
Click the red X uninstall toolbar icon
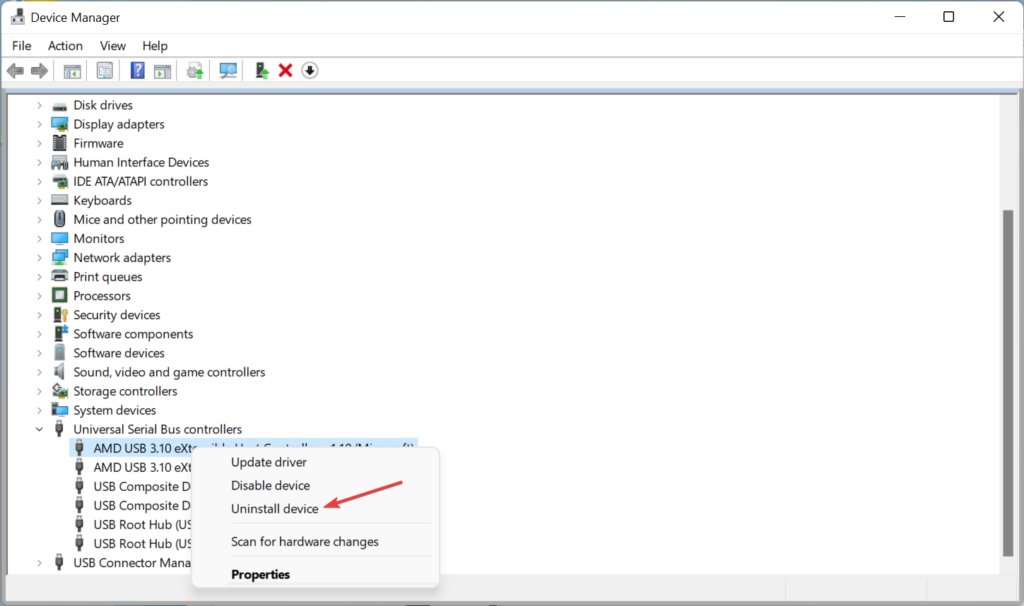pos(285,71)
